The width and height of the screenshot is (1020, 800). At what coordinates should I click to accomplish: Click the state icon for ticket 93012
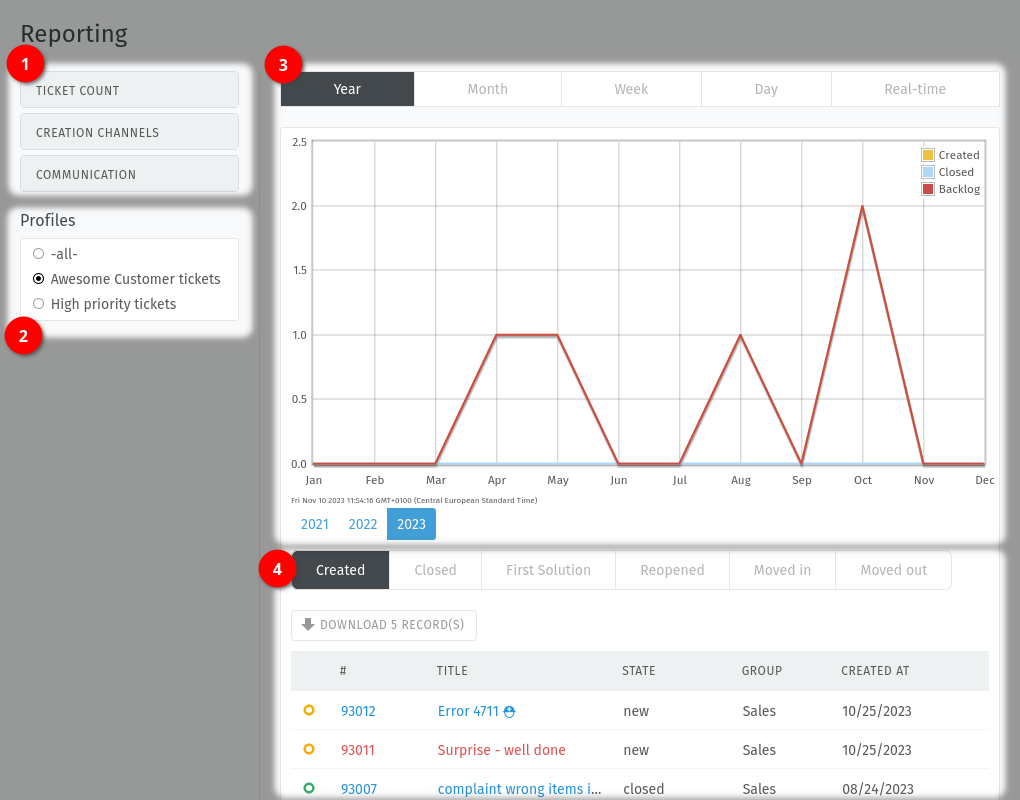point(309,710)
